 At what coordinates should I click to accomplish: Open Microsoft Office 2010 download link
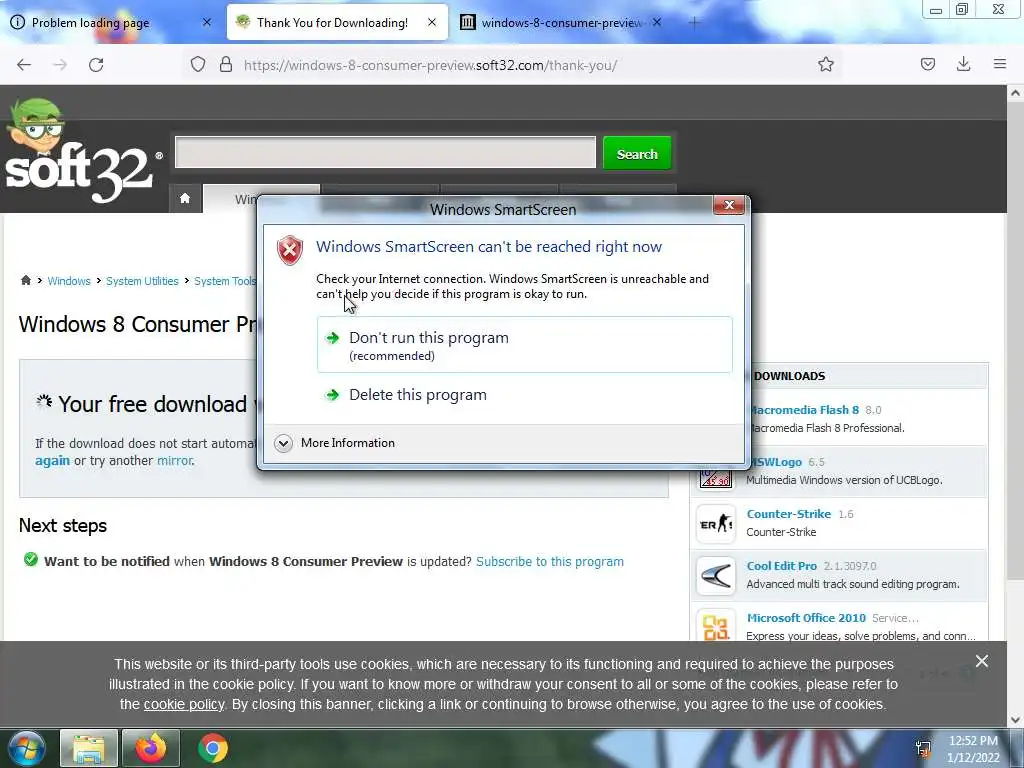coord(806,618)
